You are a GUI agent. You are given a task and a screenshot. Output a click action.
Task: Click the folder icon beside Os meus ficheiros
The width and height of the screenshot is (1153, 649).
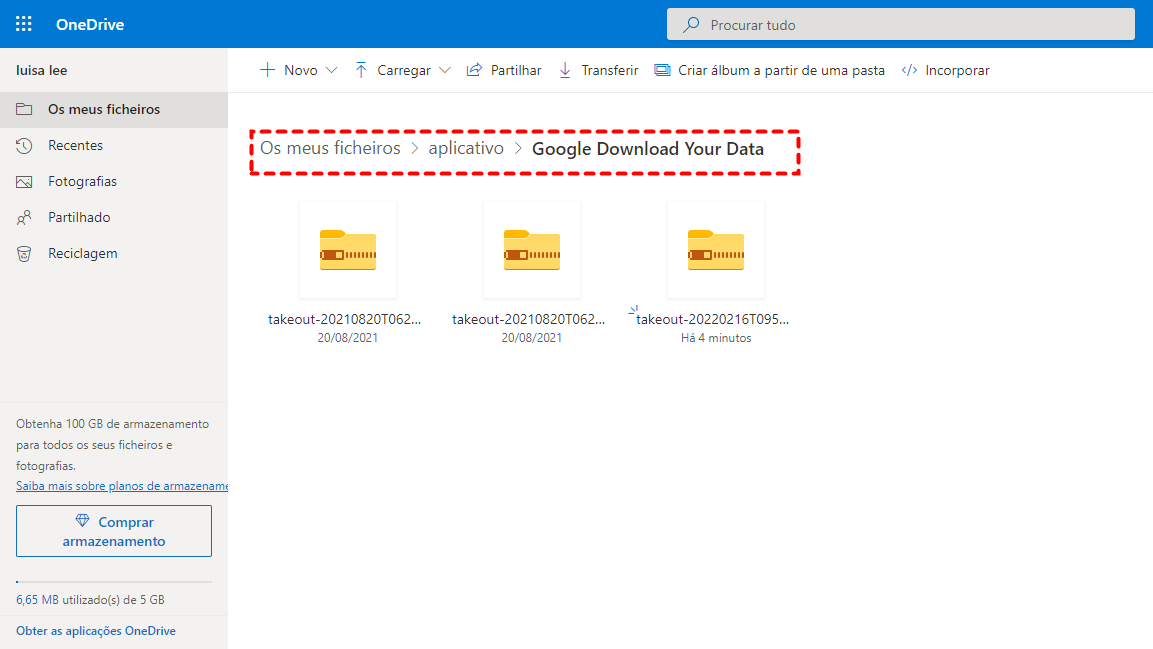point(24,110)
